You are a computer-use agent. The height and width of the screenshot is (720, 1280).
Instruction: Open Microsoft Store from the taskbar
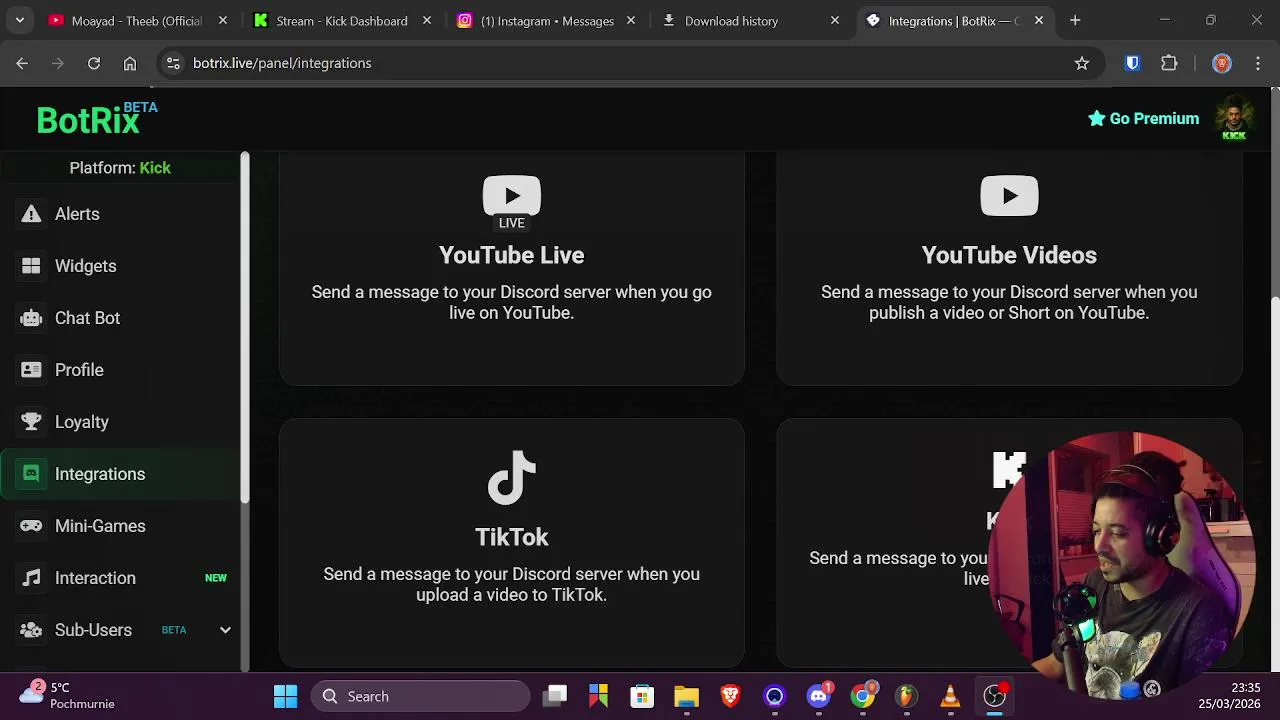tap(642, 696)
